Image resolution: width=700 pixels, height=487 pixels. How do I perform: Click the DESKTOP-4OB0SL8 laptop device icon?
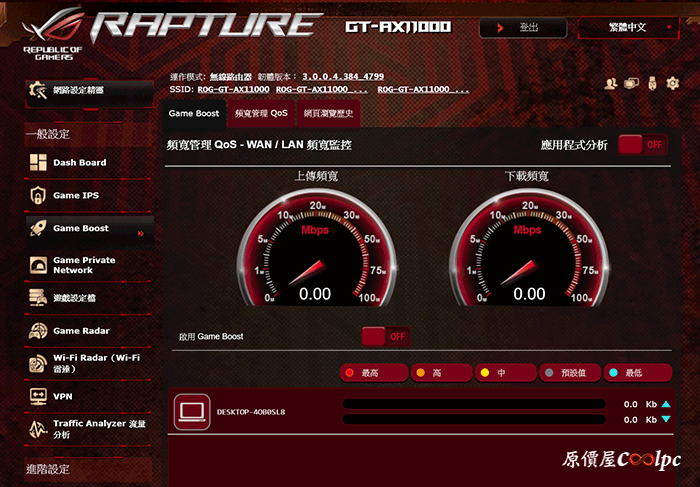192,412
